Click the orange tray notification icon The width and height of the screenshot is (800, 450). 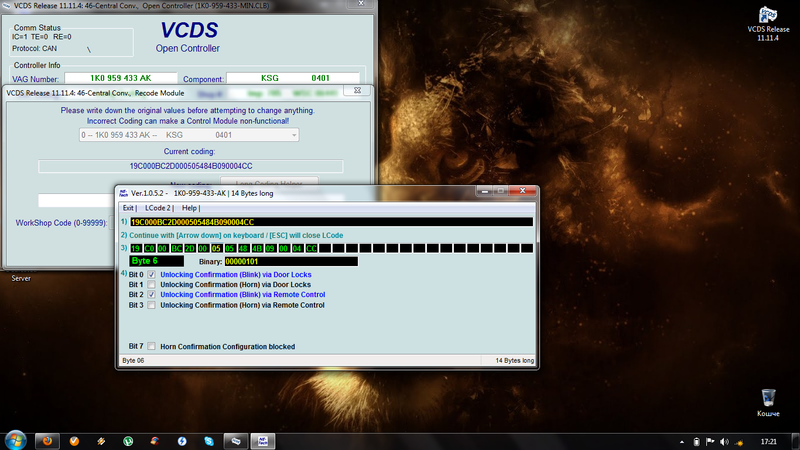coord(739,442)
